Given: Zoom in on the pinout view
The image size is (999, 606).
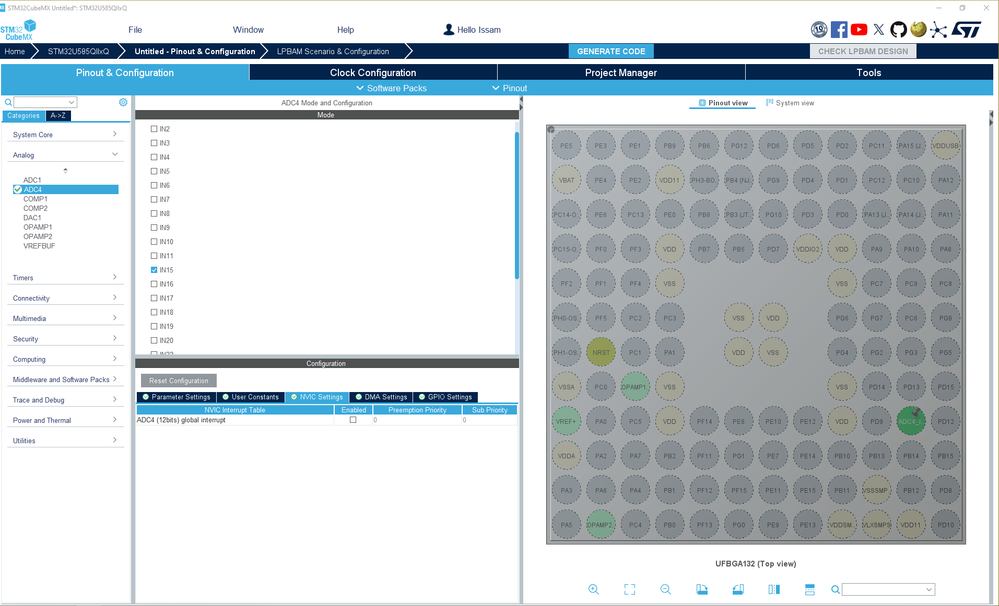Looking at the screenshot, I should (593, 589).
